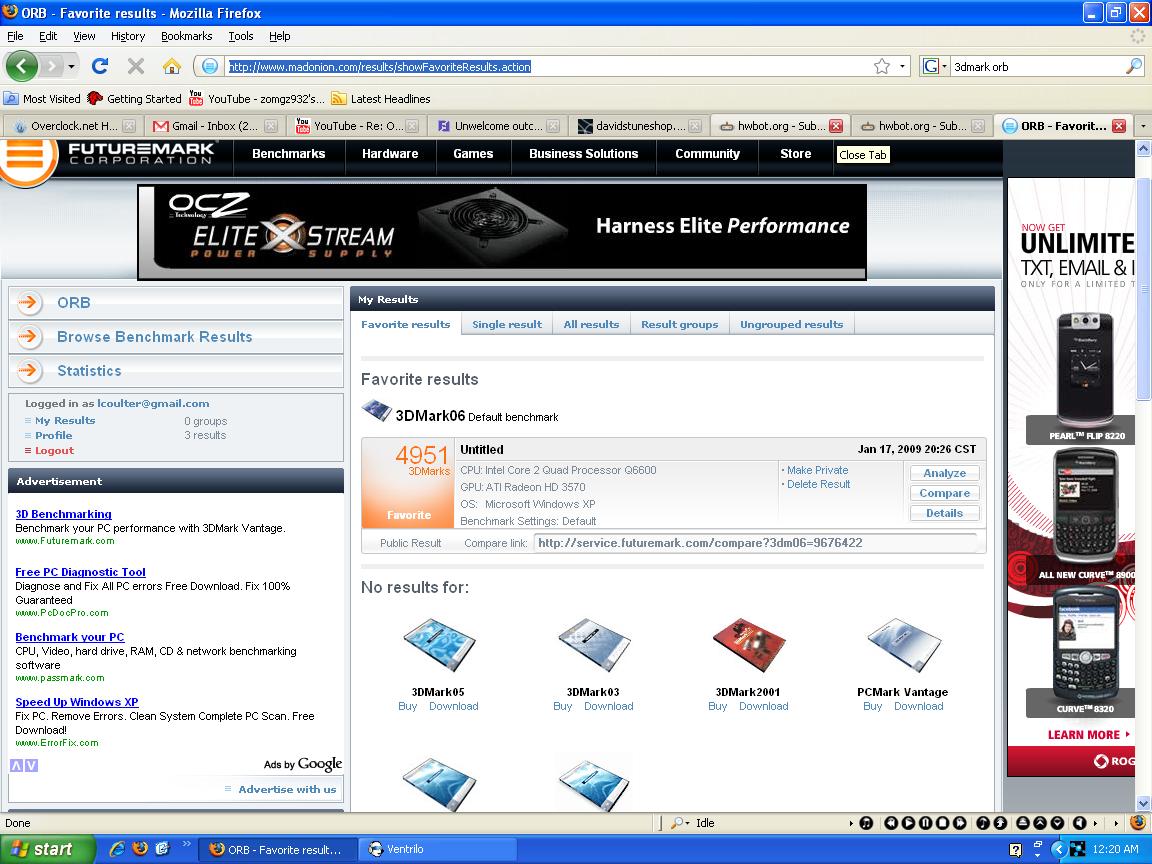The width and height of the screenshot is (1152, 864).
Task: Click the red Logout link
Action: (x=54, y=450)
